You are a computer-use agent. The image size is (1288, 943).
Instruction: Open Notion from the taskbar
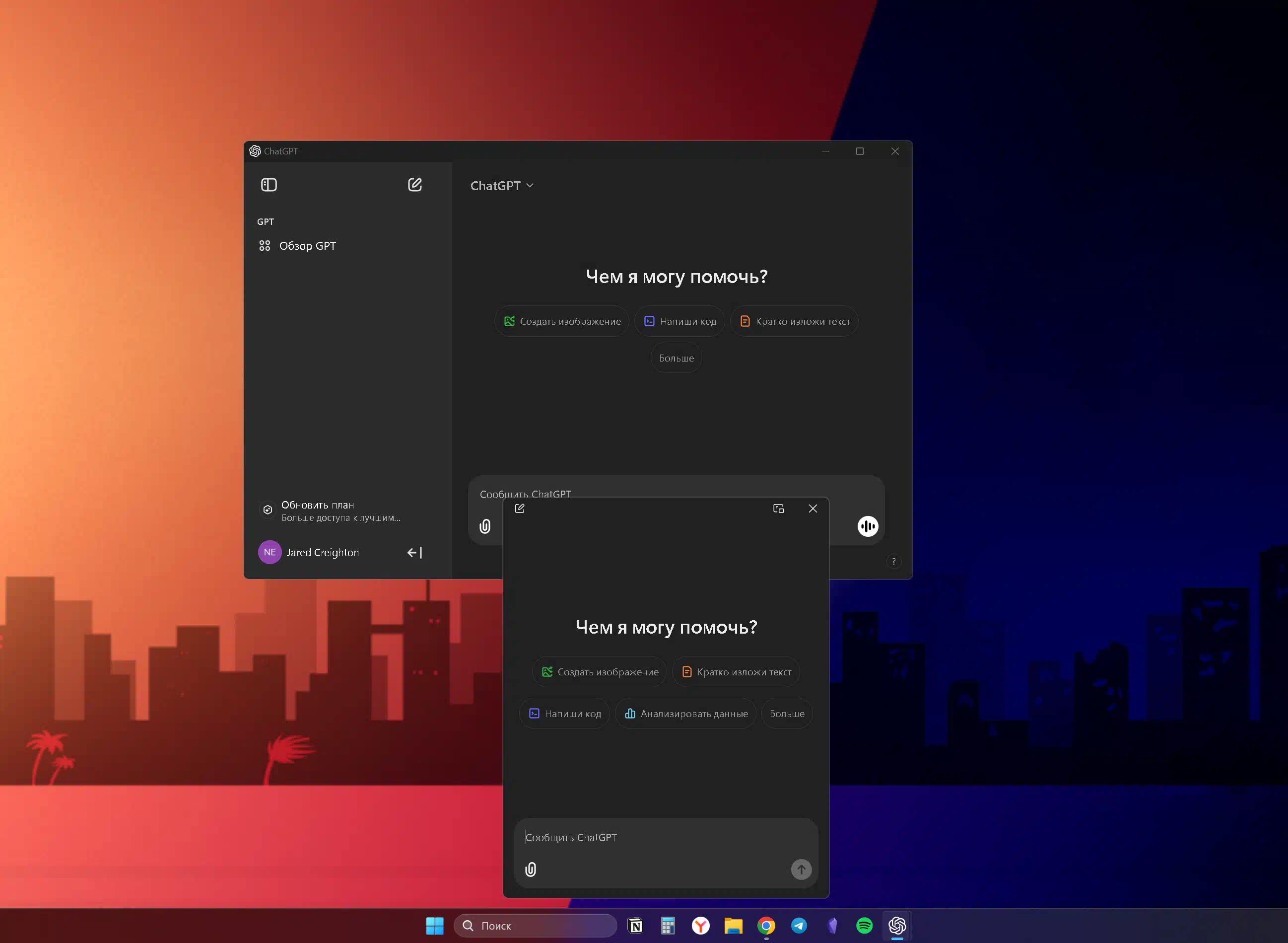click(x=635, y=926)
